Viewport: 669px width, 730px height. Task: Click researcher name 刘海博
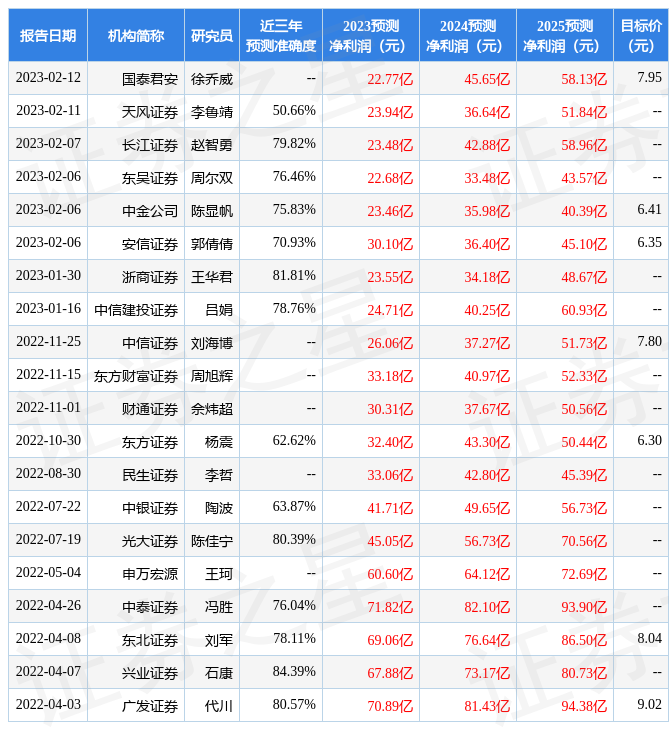pos(212,344)
